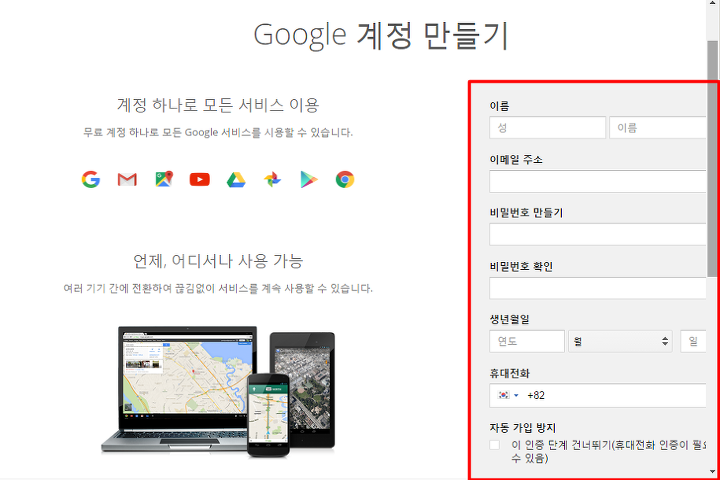Click the 일 day field
The height and width of the screenshot is (480, 720).
pyautogui.click(x=693, y=341)
